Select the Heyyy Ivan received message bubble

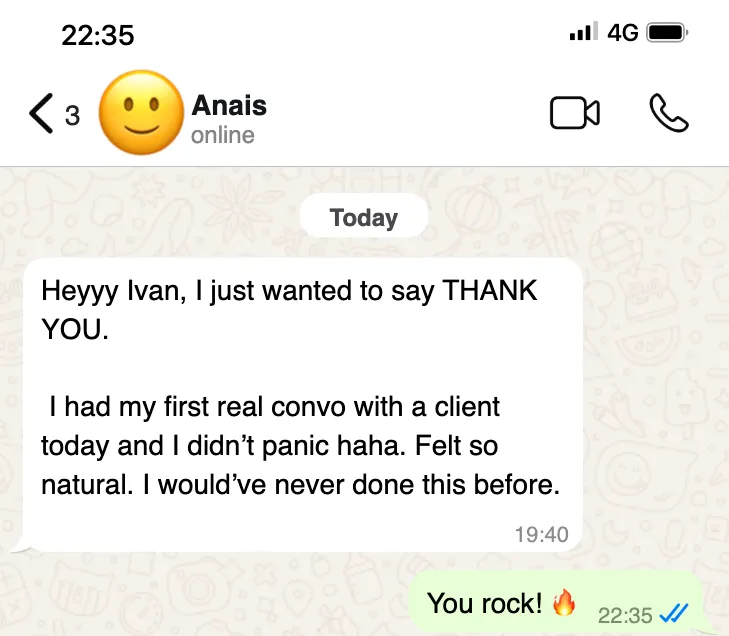pos(302,405)
